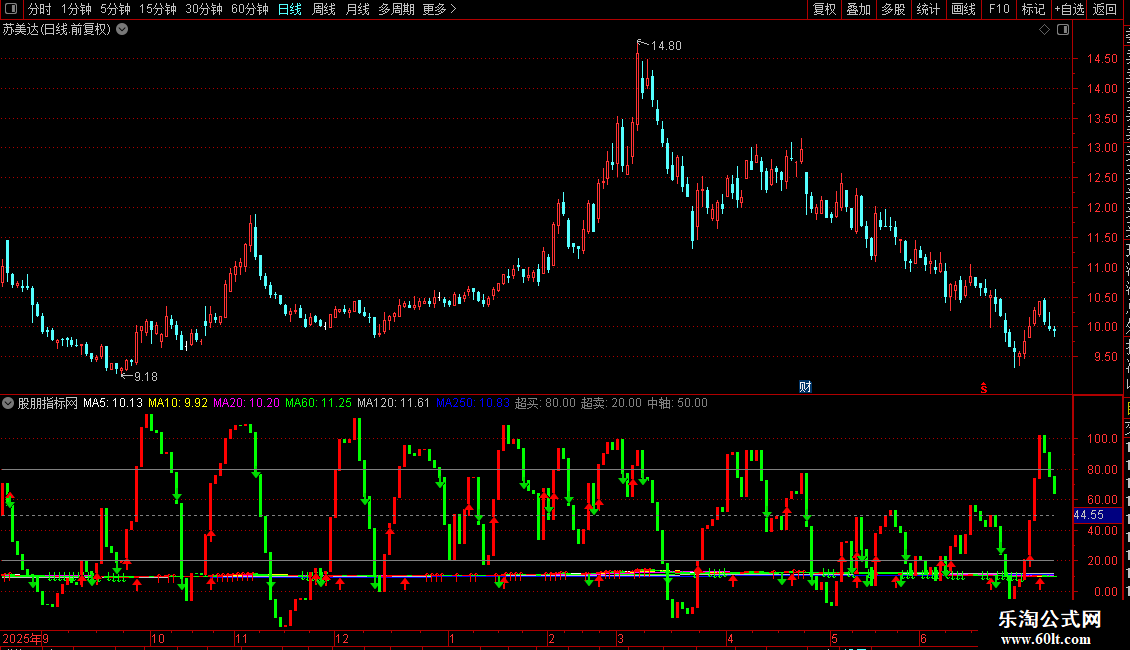
Task: Click the 财 financial marker icon
Action: click(805, 387)
